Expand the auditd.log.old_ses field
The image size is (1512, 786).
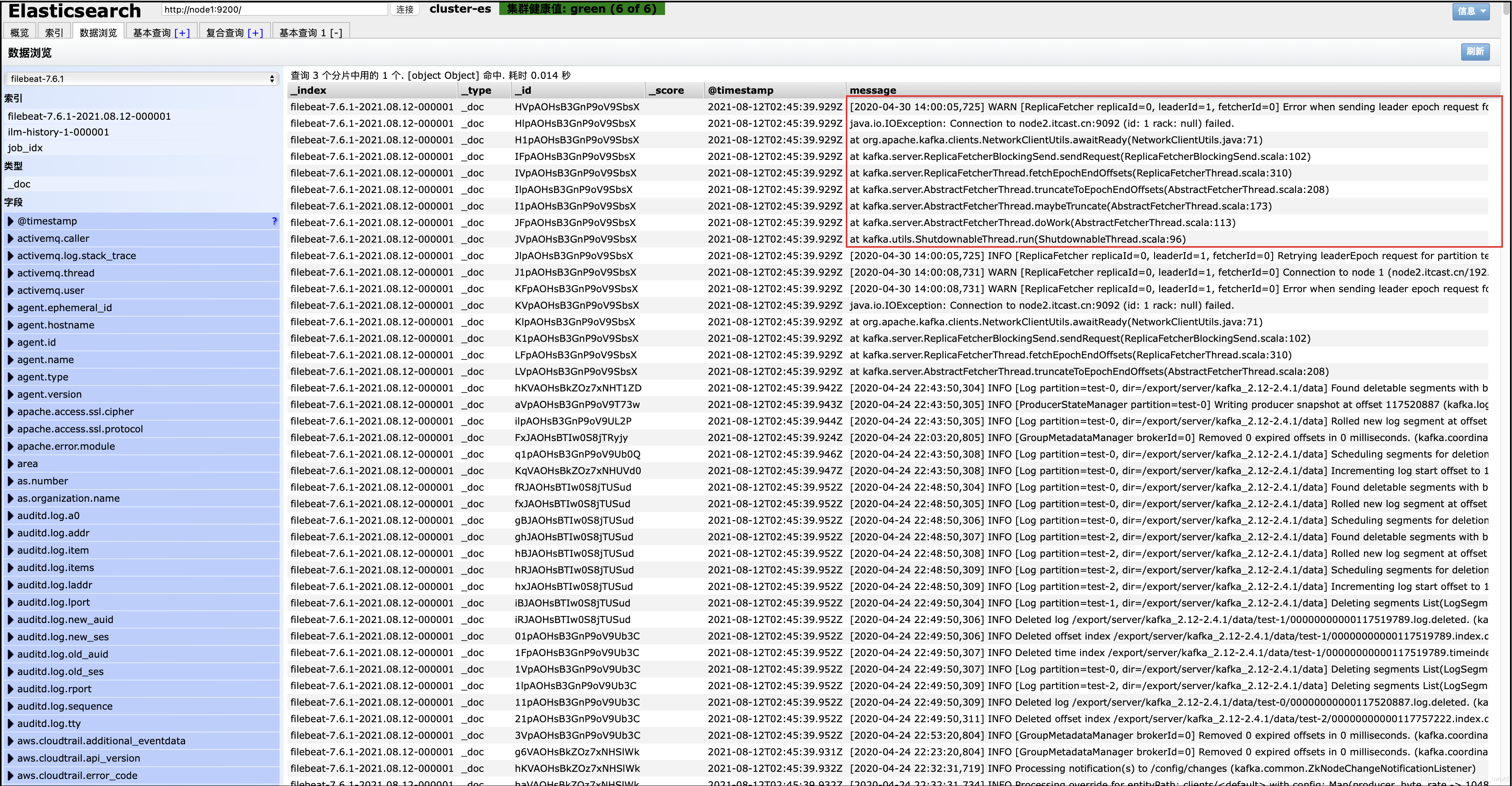click(x=141, y=671)
